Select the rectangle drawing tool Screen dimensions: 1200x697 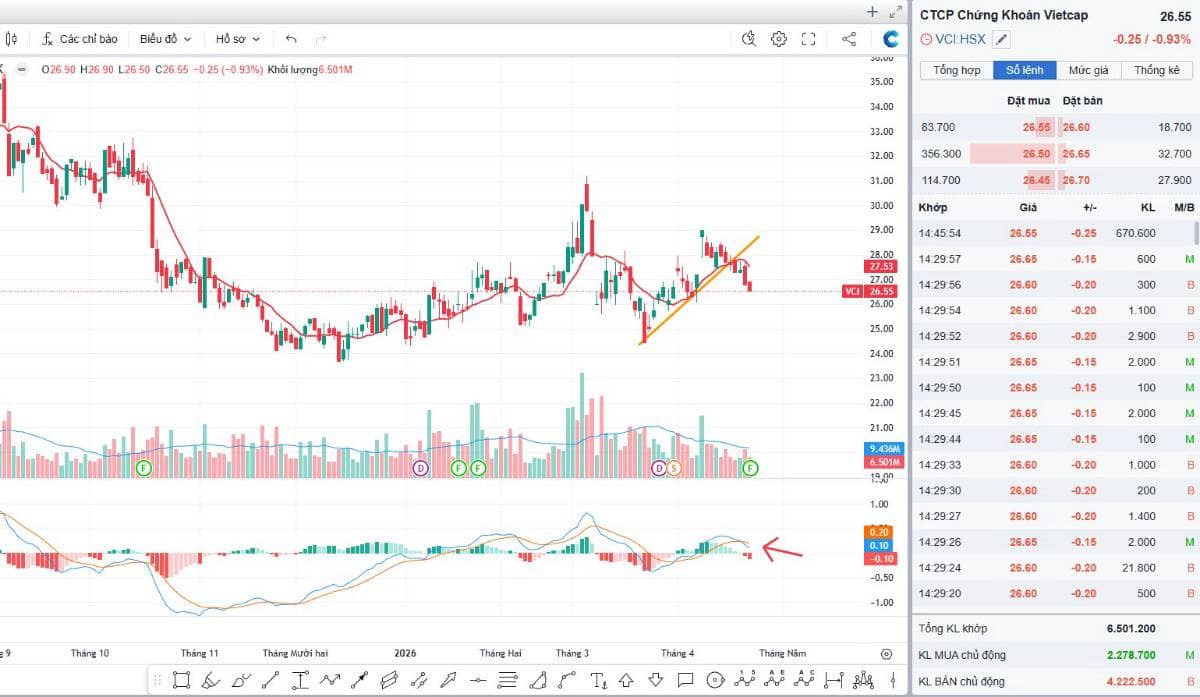(x=181, y=681)
